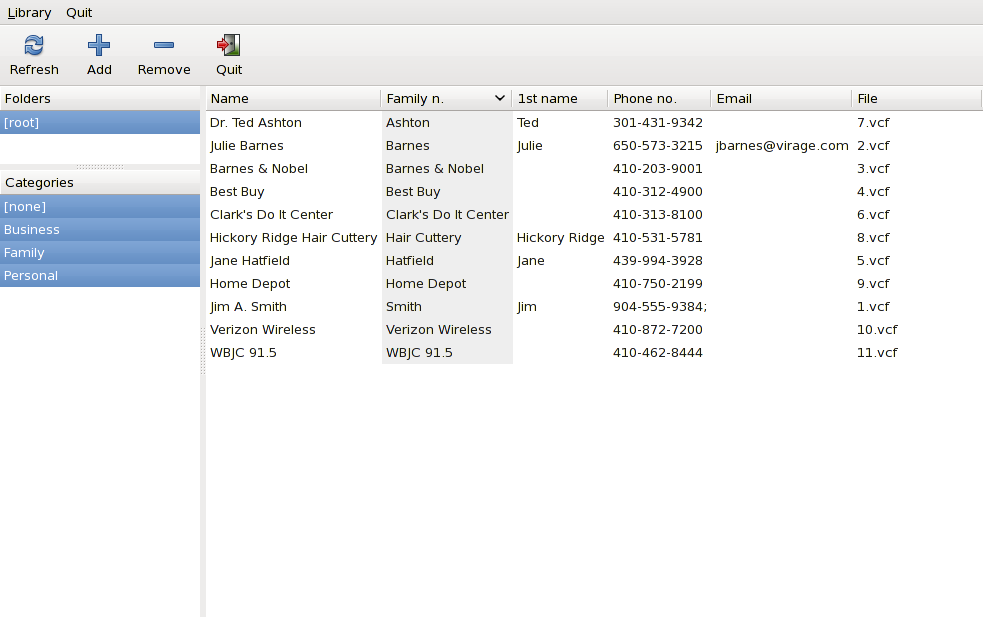Screen dimensions: 983x617
Task: Click the Quit door icon in toolbar
Action: [229, 45]
